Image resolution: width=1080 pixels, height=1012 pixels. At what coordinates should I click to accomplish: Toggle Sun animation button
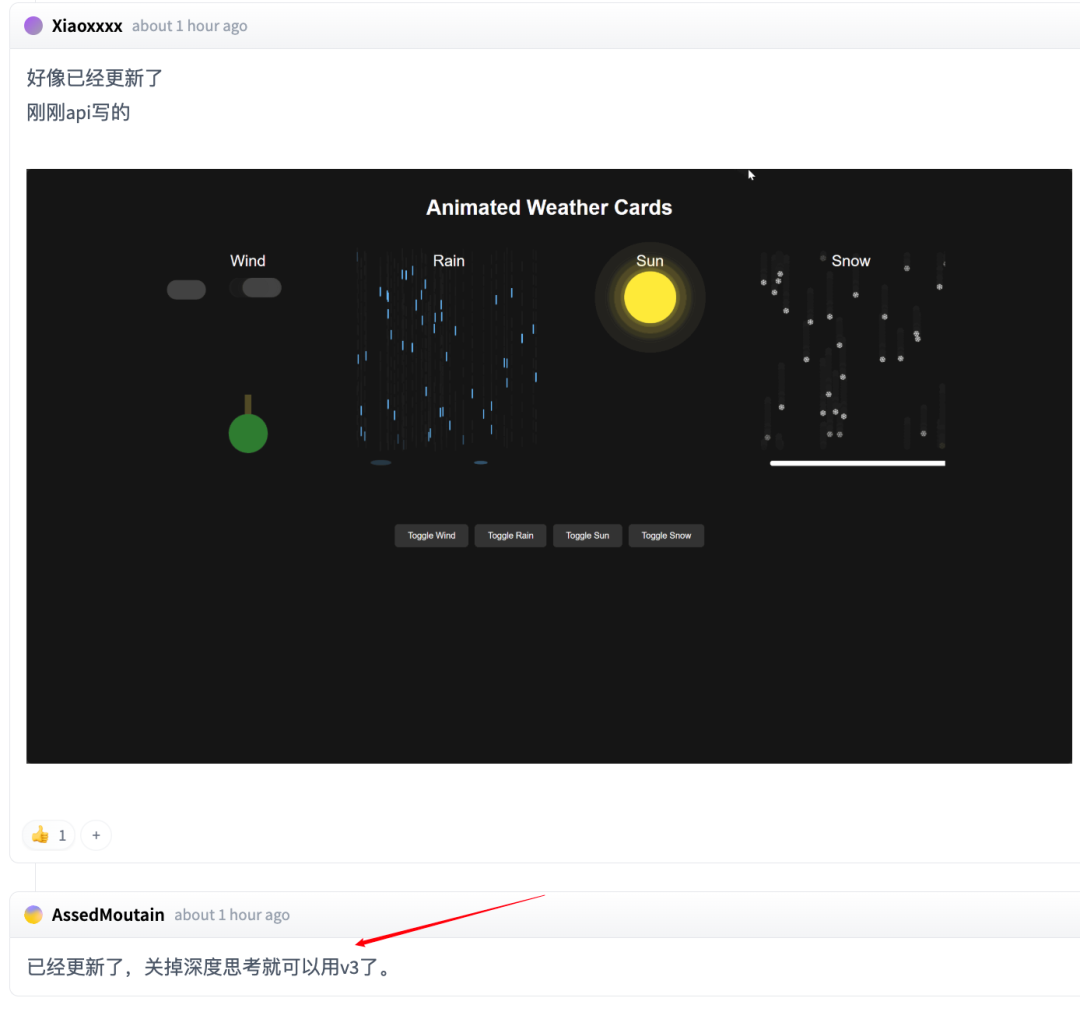(x=588, y=535)
